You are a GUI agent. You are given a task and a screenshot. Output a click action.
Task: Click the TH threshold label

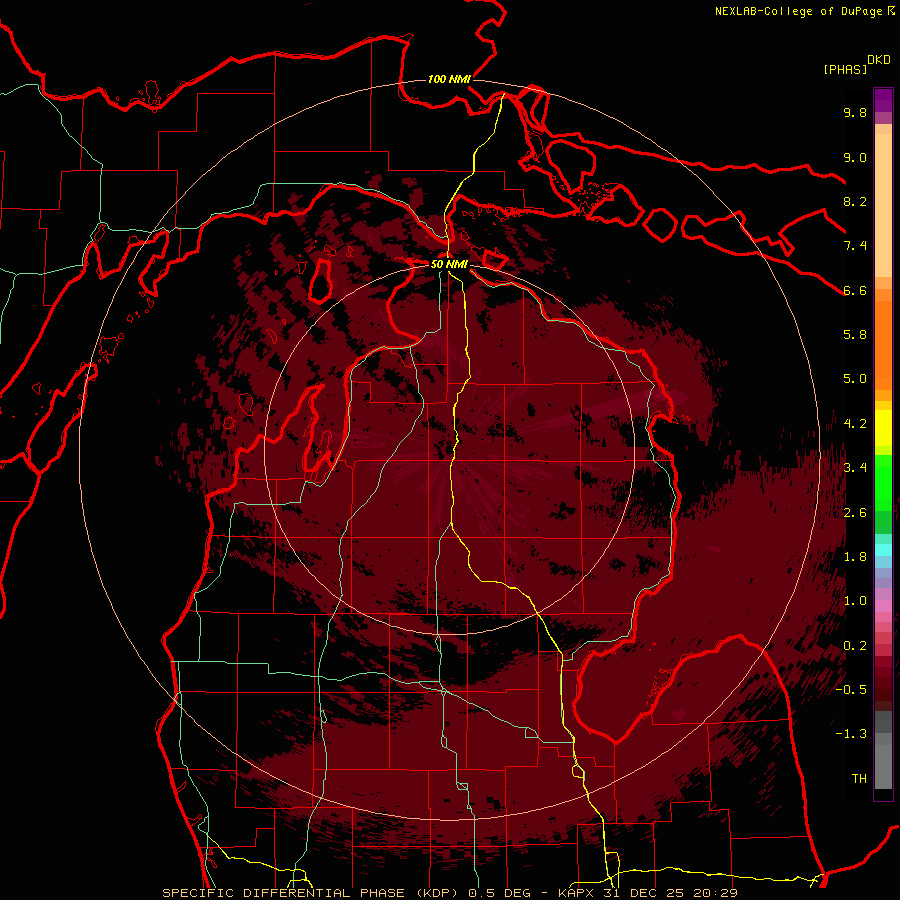click(x=859, y=779)
